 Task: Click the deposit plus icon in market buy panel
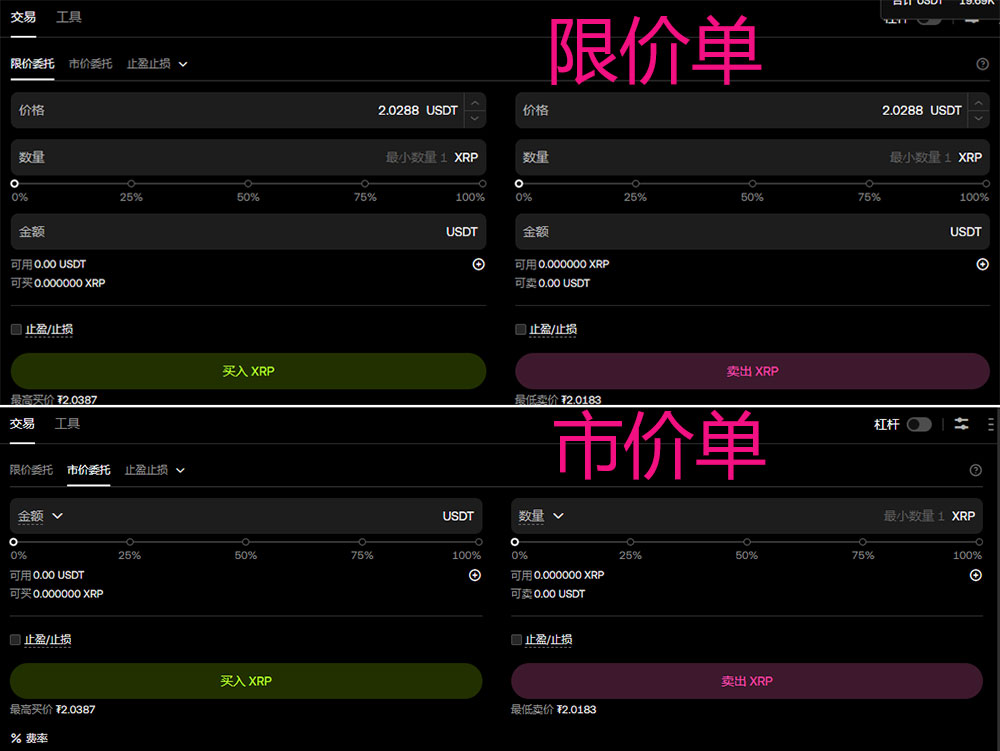point(474,575)
